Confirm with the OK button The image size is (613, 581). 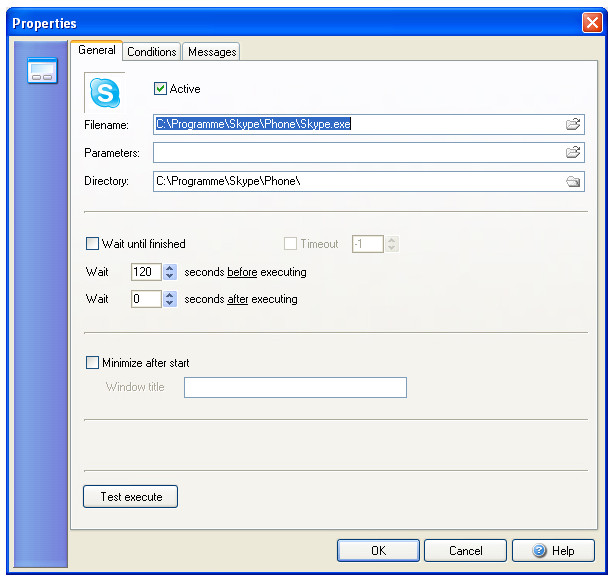pyautogui.click(x=378, y=551)
